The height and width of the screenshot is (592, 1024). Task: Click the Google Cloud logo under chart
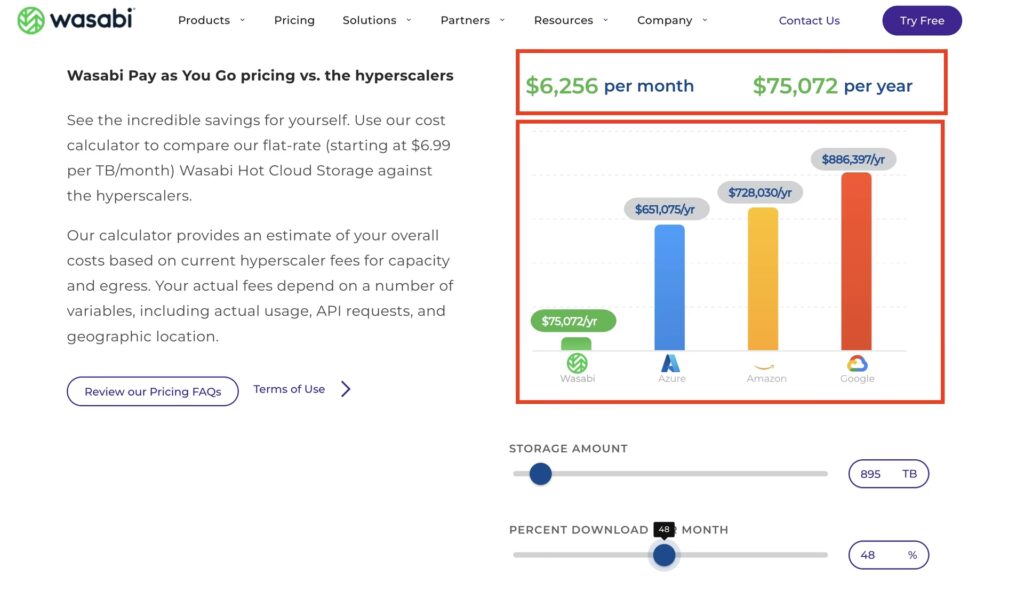pyautogui.click(x=857, y=363)
